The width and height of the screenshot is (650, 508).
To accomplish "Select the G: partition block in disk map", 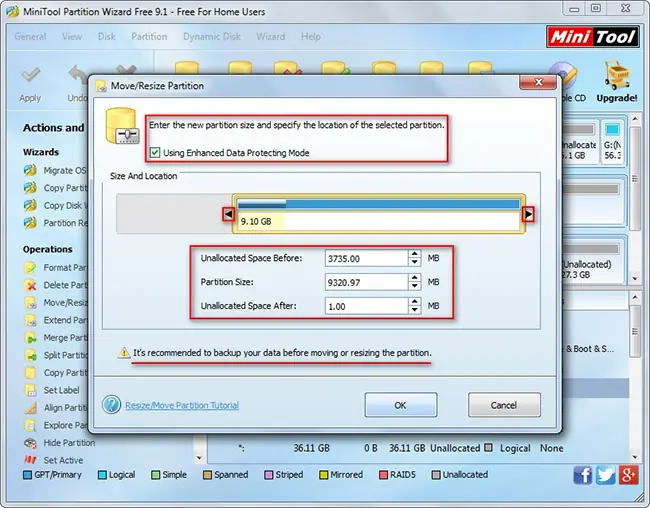I will point(612,141).
